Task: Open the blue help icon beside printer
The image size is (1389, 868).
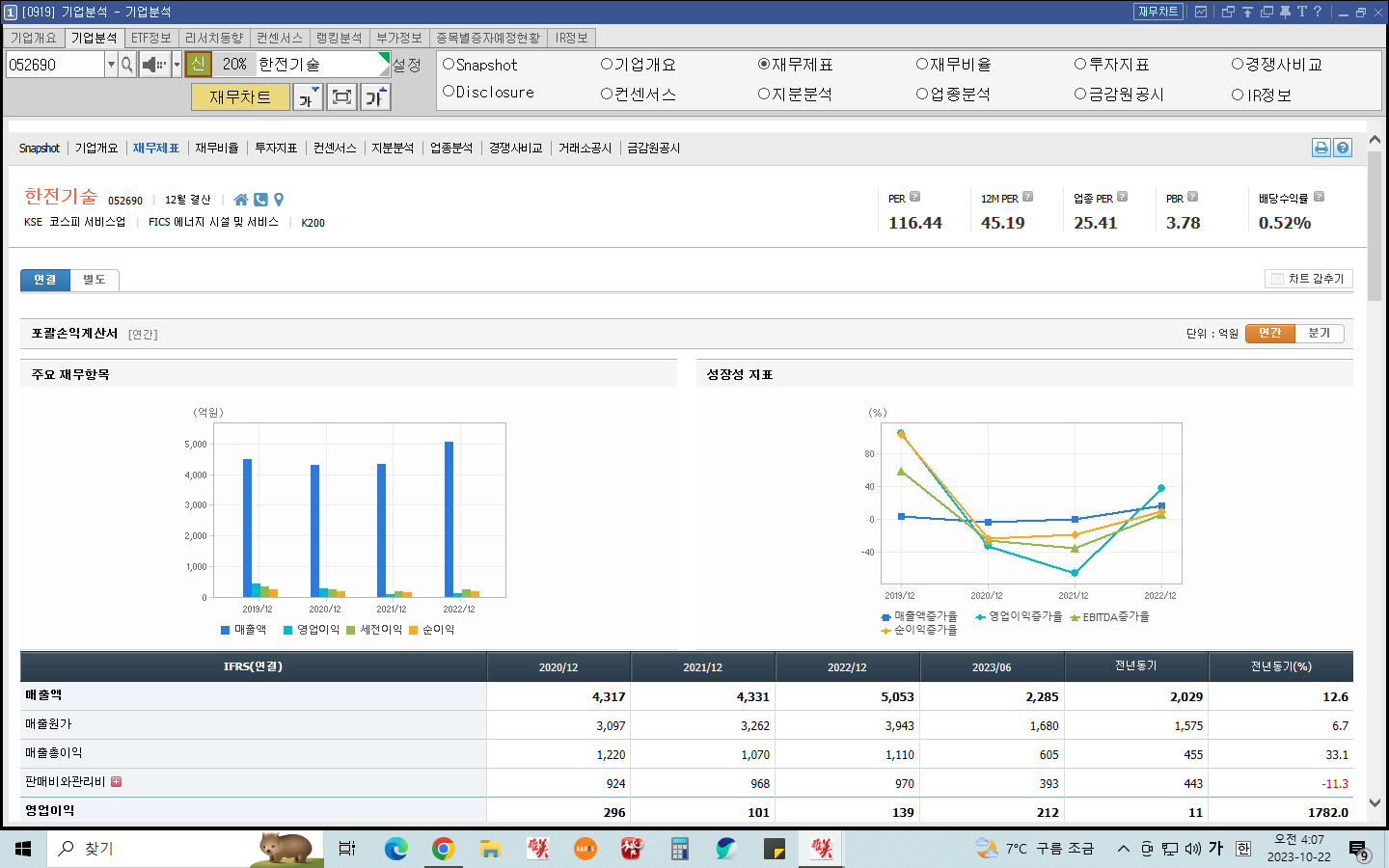Action: coord(1343,148)
